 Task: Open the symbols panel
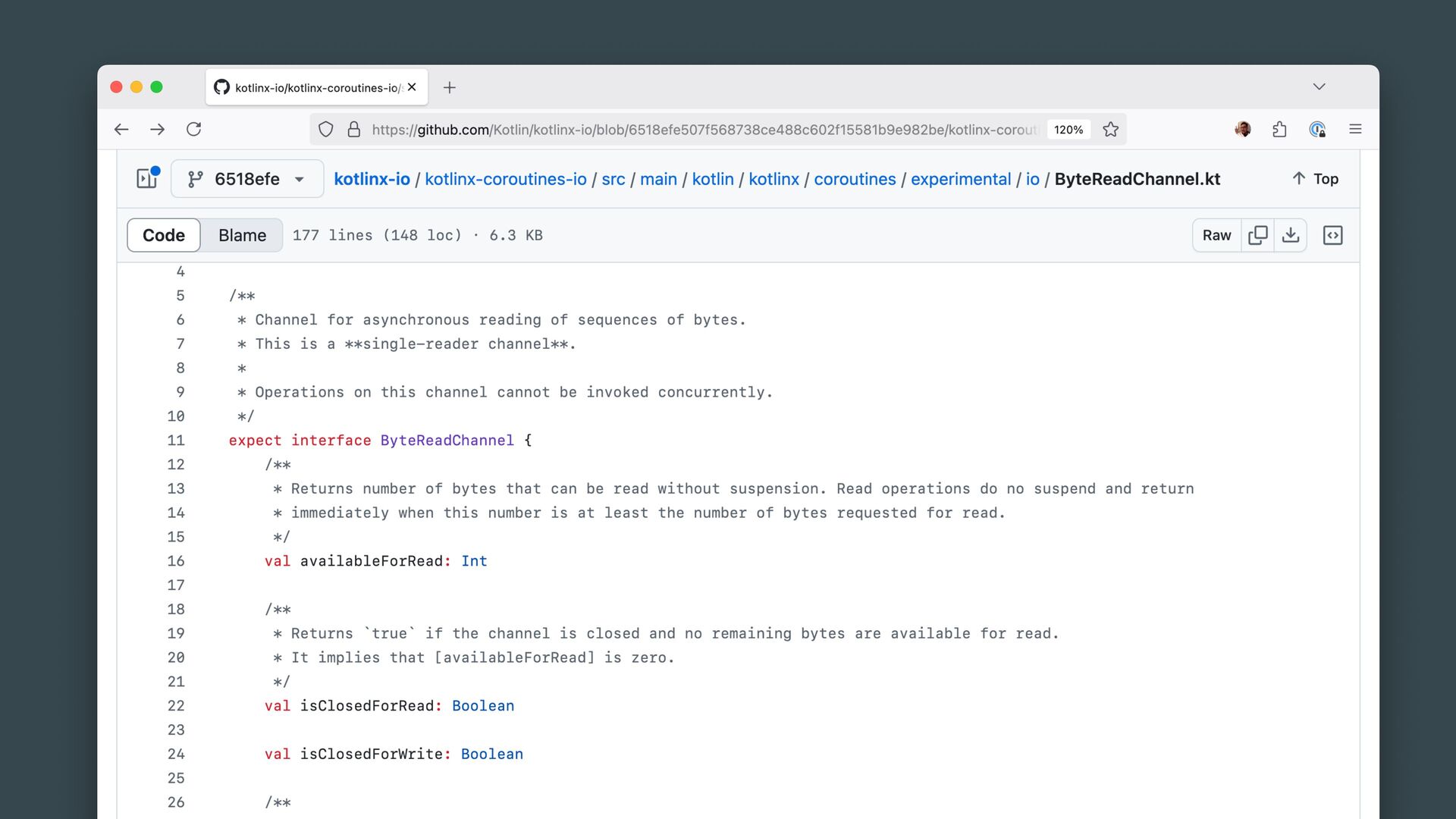[x=1332, y=235]
